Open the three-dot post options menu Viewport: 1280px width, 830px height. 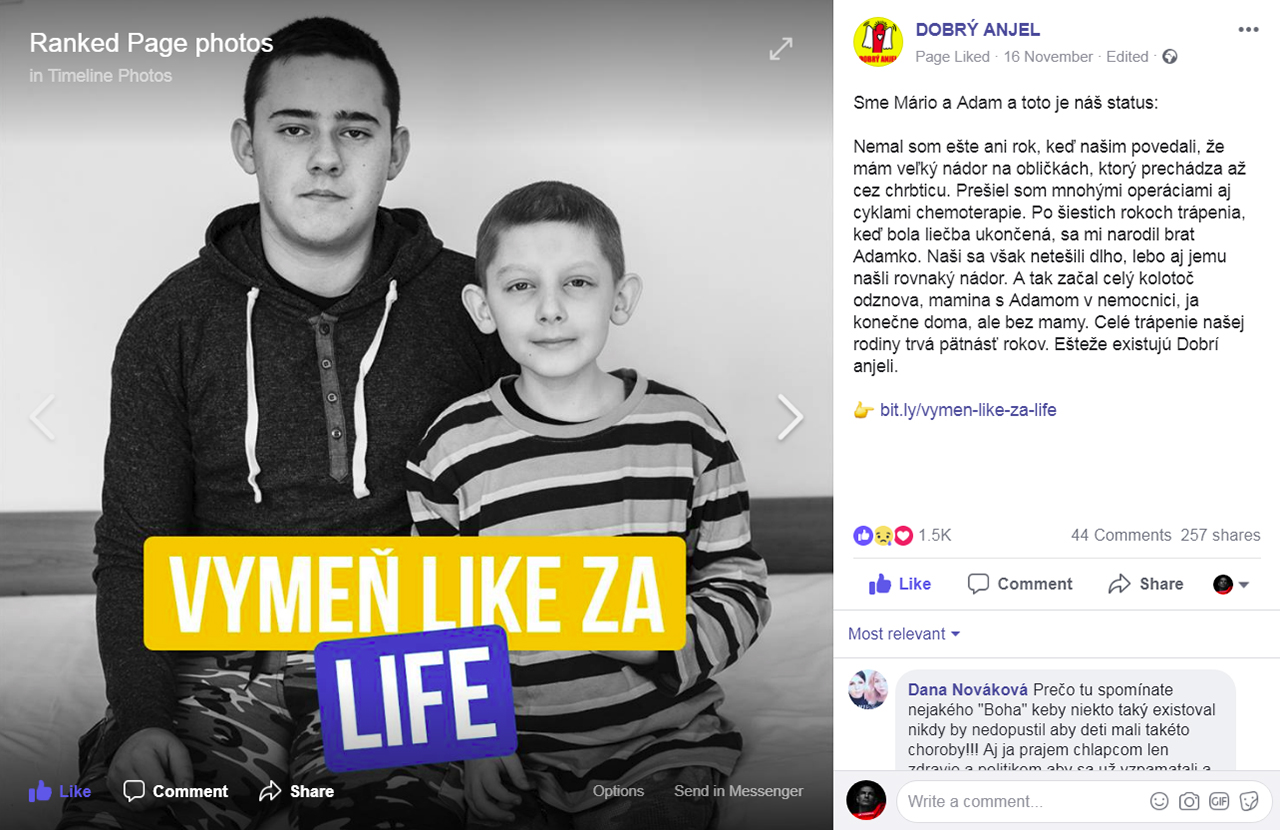click(x=1248, y=30)
